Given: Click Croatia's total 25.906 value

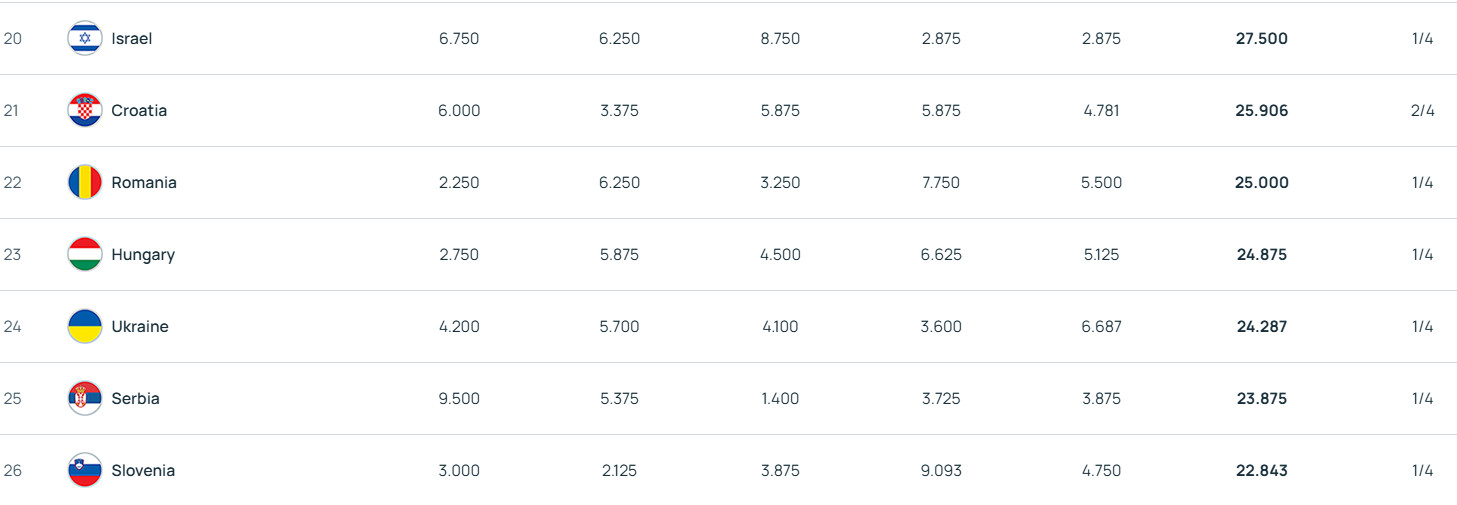Looking at the screenshot, I should click(1261, 110).
